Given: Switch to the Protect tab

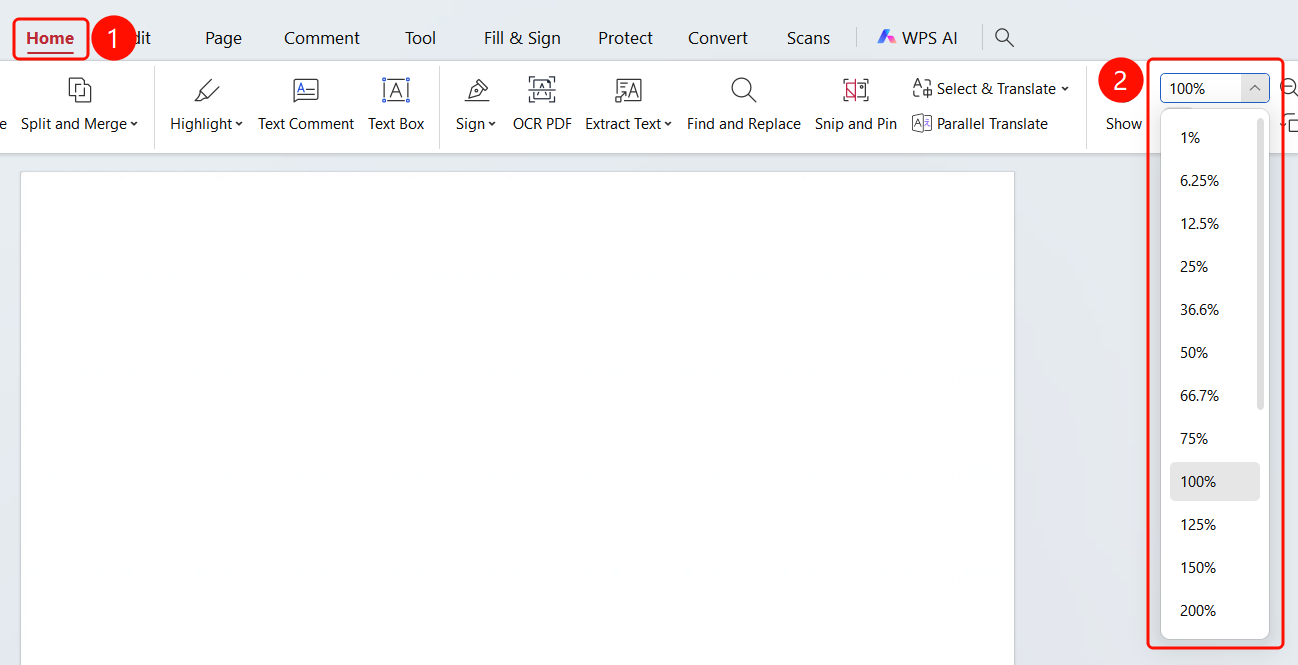Looking at the screenshot, I should click(x=626, y=38).
